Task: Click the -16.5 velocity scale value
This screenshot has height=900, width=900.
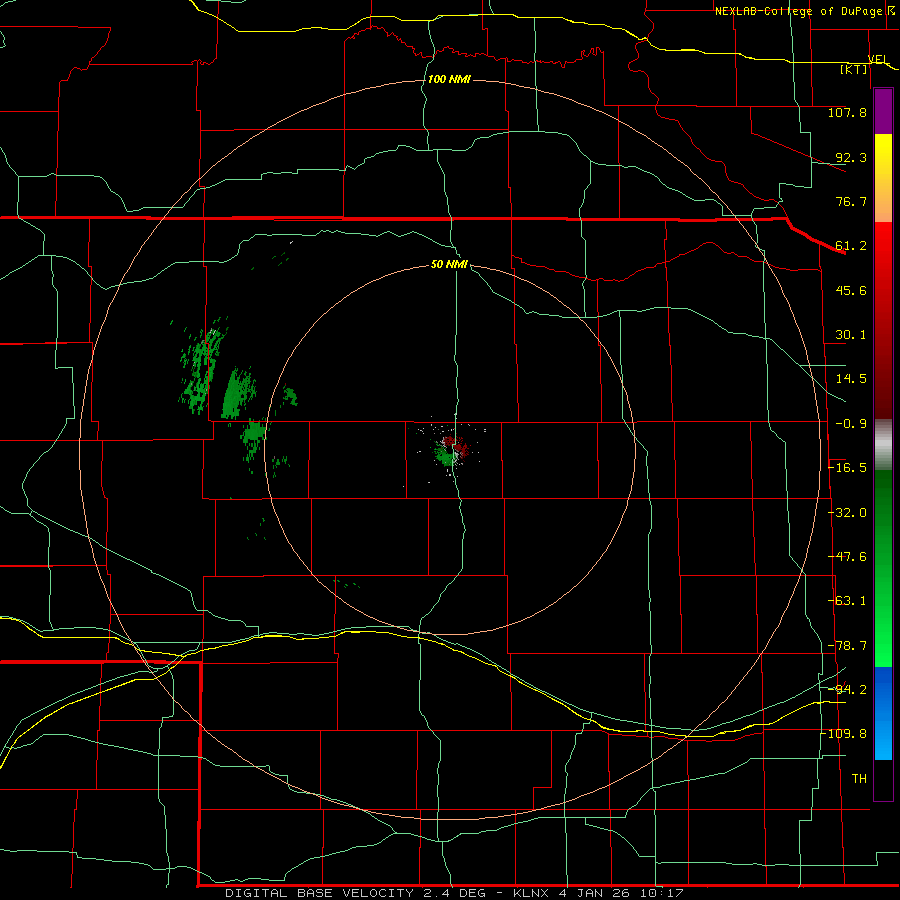Action: pyautogui.click(x=847, y=468)
